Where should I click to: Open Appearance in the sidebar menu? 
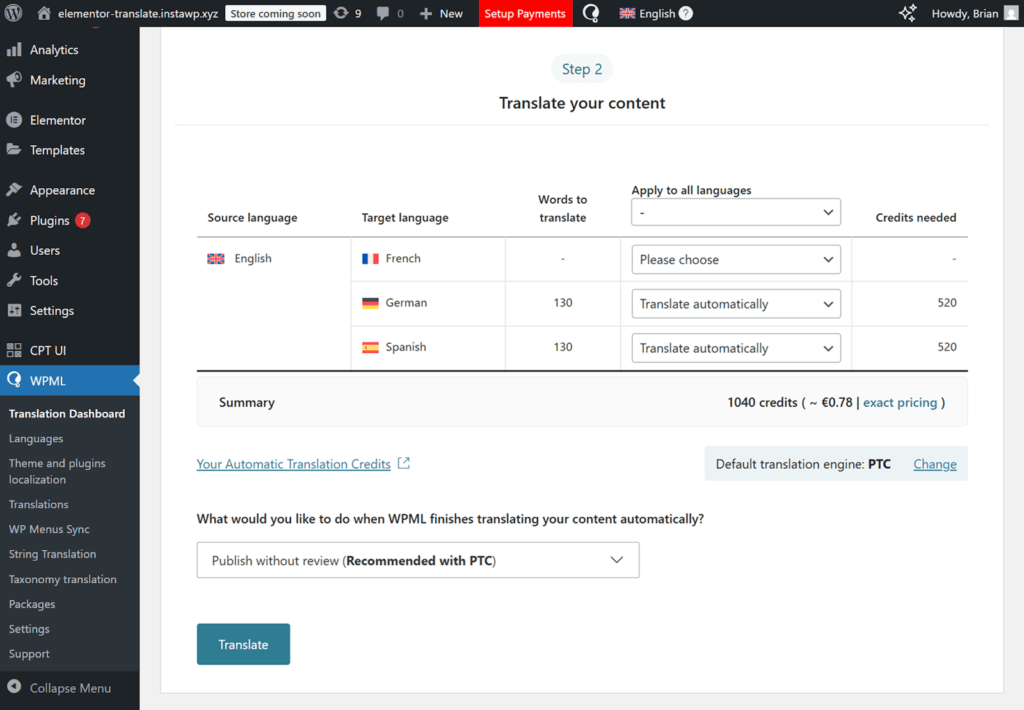pos(62,190)
